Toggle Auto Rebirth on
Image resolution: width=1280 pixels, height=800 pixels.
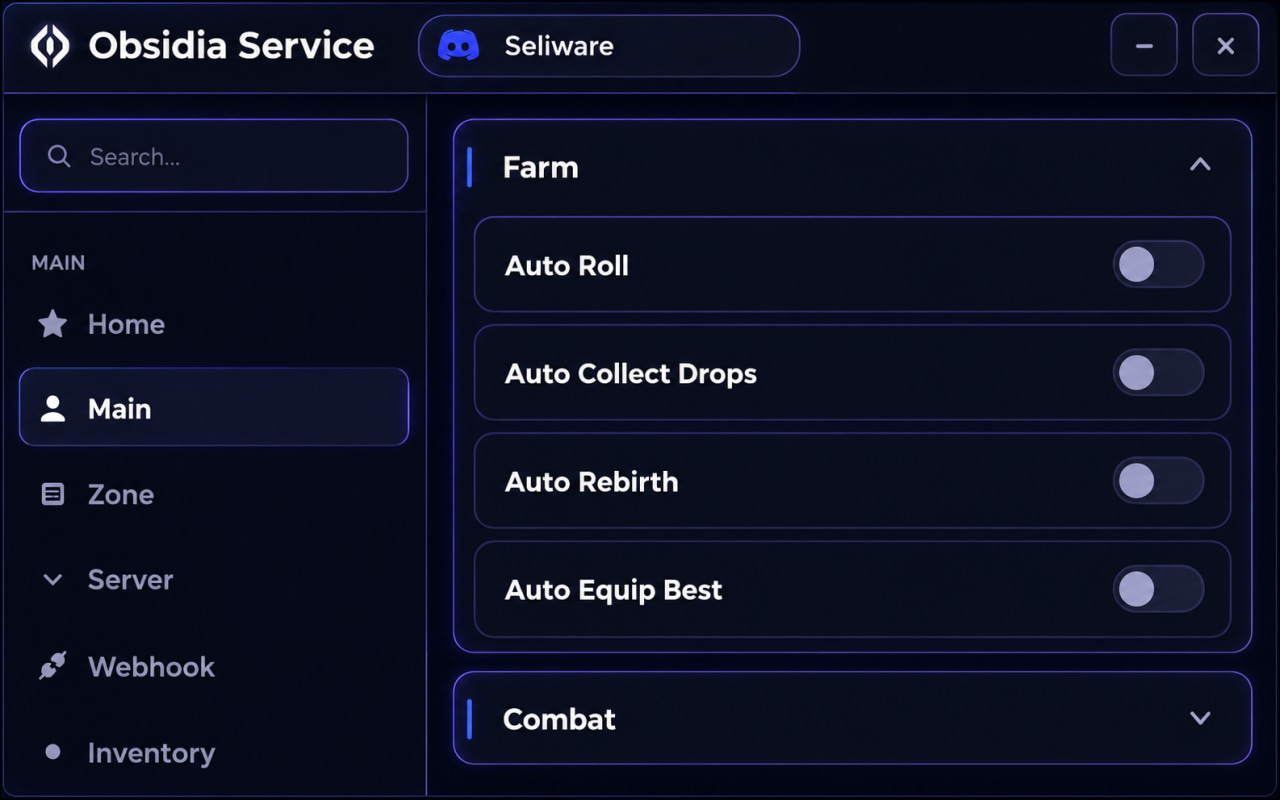point(1158,481)
